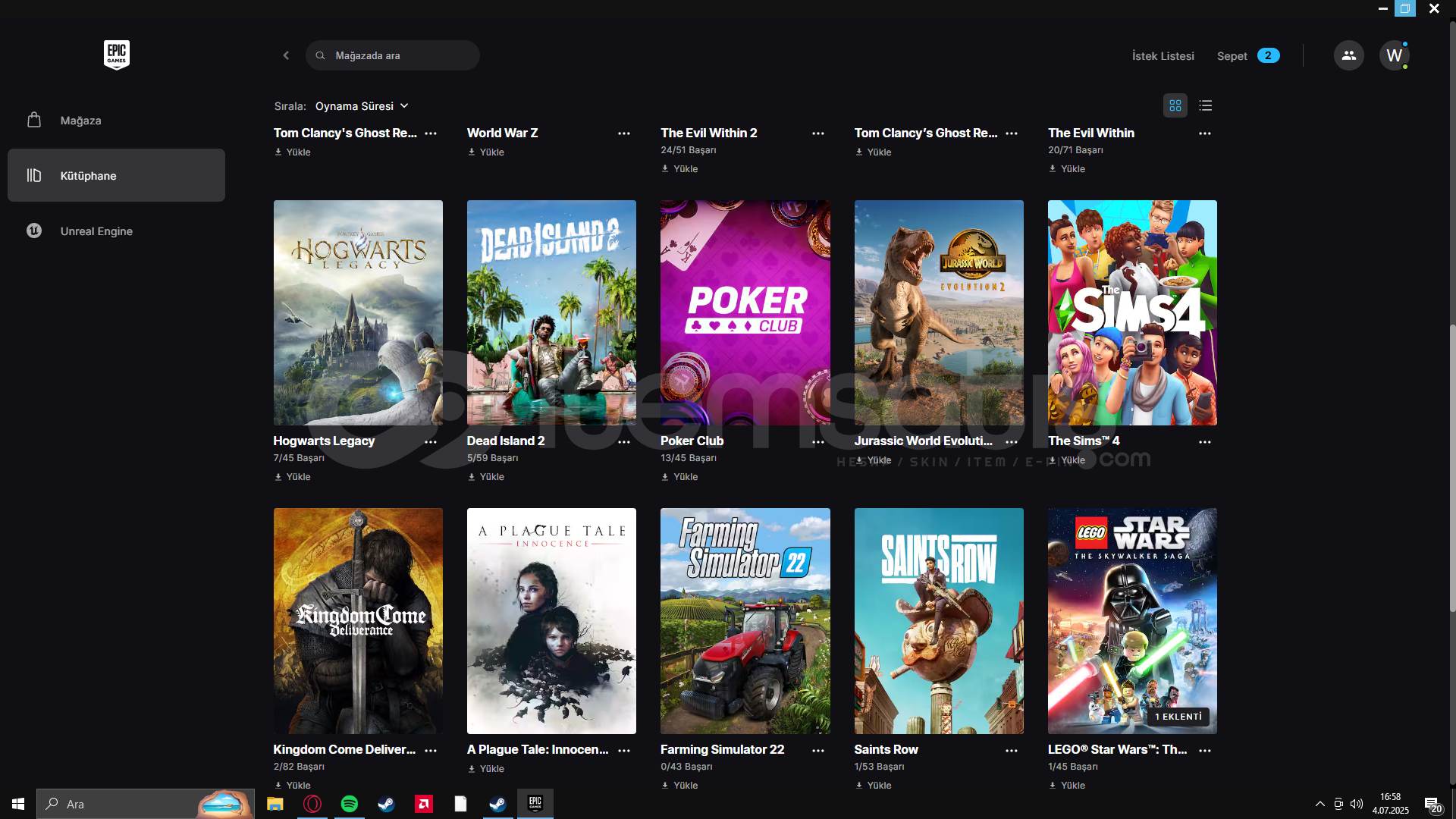Open the first Steam taskbar icon

point(387,804)
